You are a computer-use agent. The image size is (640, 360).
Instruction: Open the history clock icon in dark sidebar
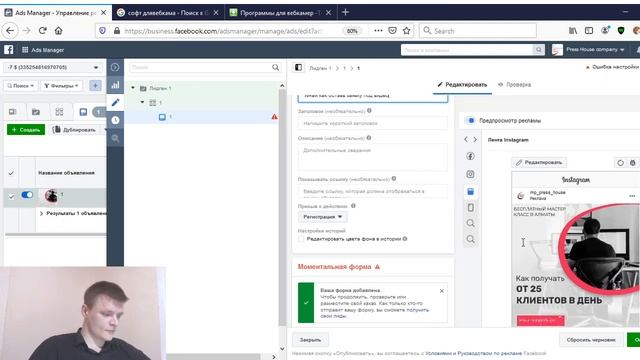(x=115, y=120)
